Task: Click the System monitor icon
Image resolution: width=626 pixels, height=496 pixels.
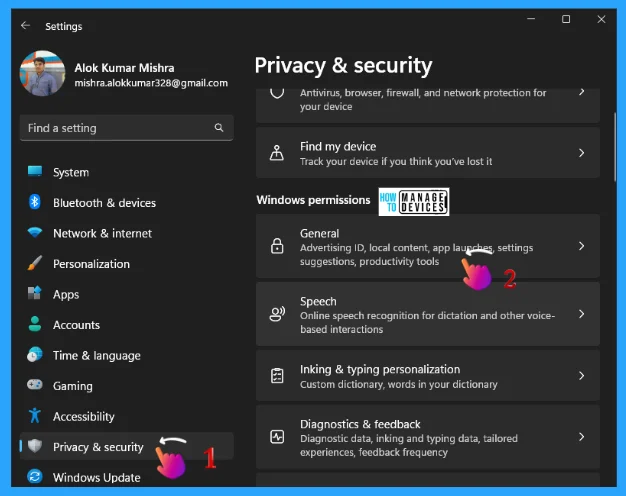Action: [35, 172]
